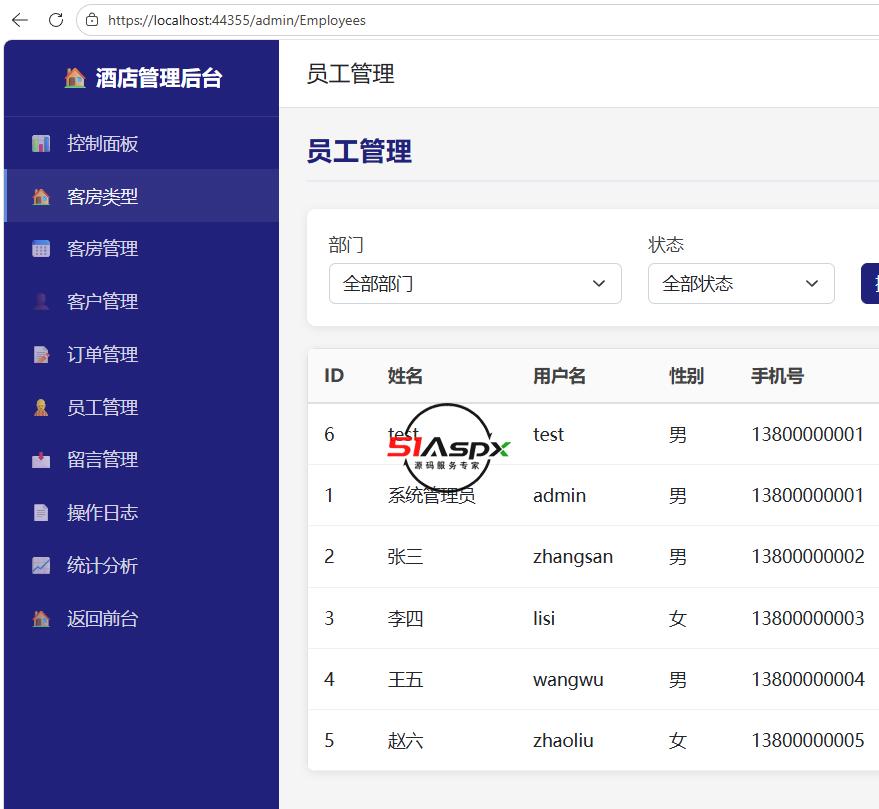Screen dimensions: 879x809
Task: Click the 返回前台 house icon
Action: [x=41, y=618]
